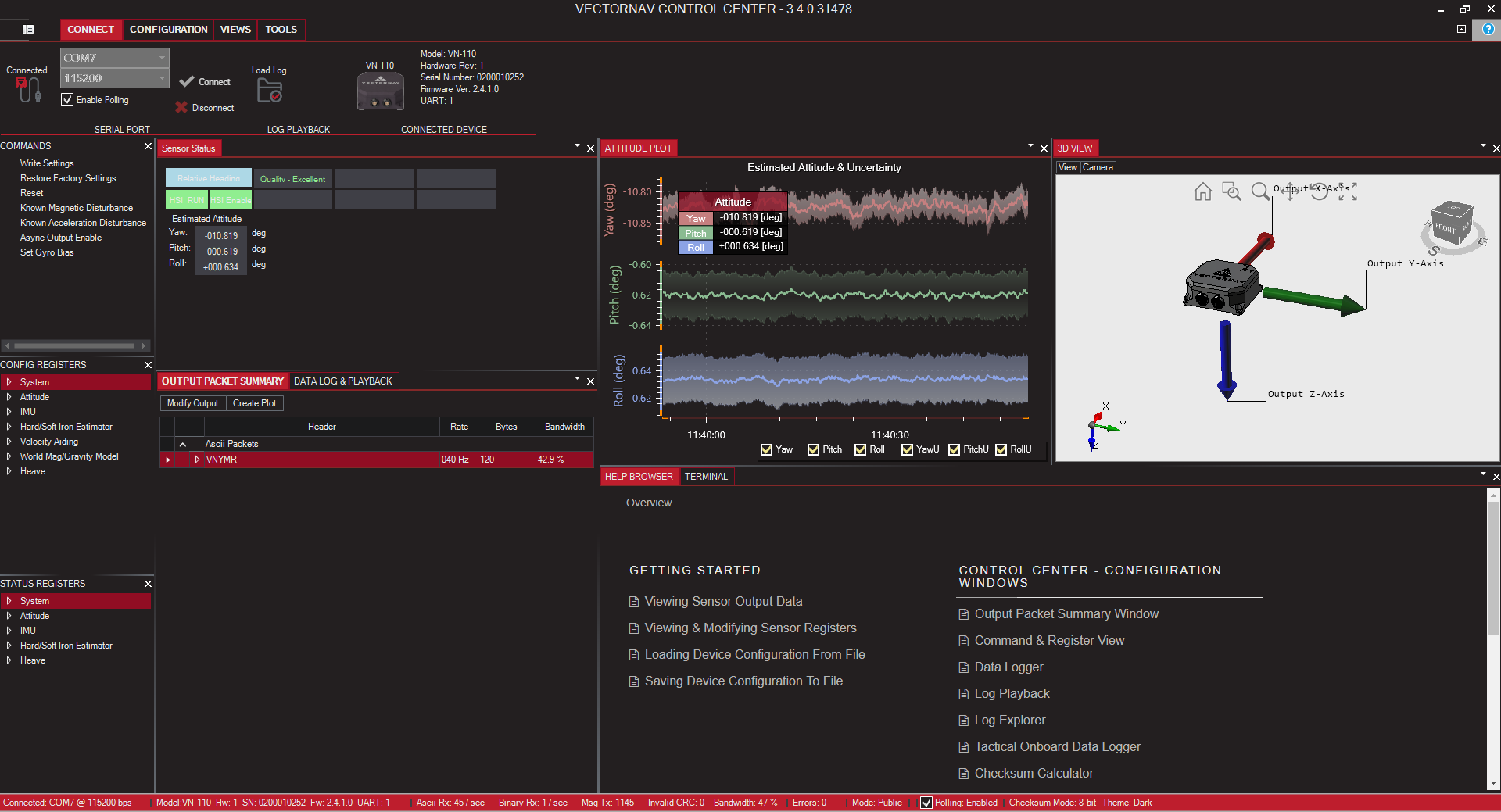Close the Help Browser panel
This screenshot has height=812, width=1501.
coord(1496,477)
